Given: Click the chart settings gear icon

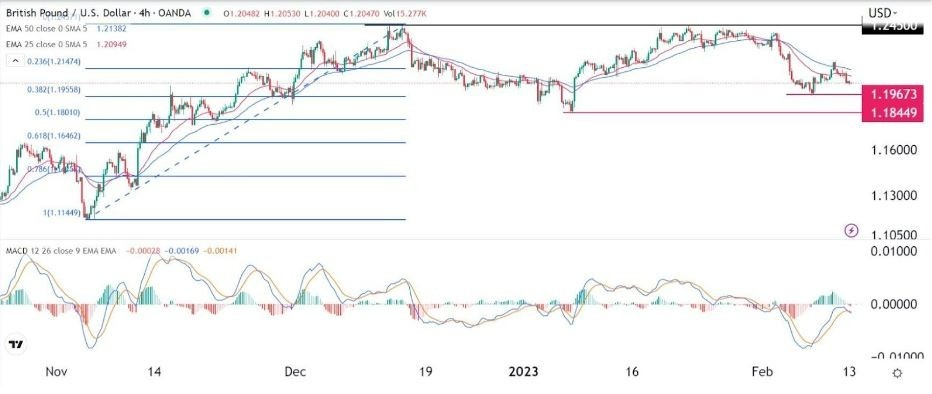Looking at the screenshot, I should (x=898, y=373).
